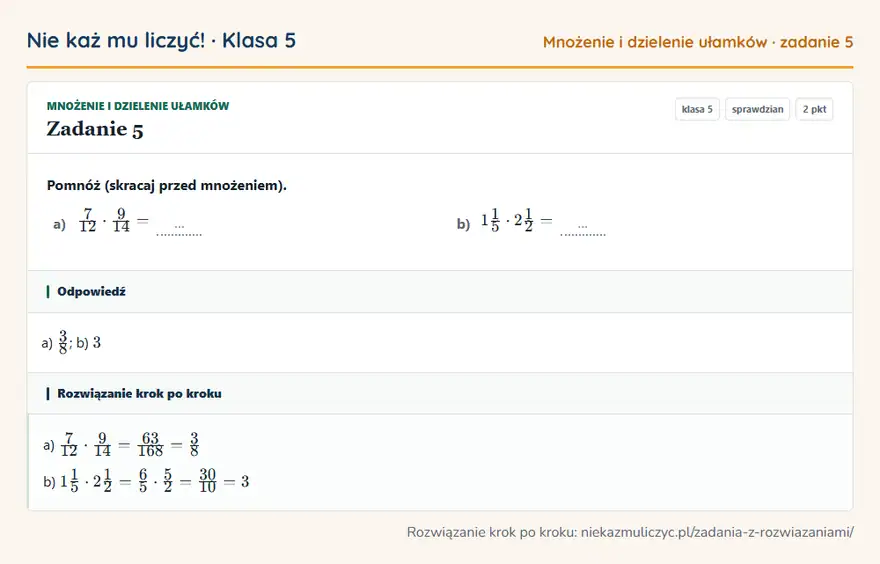Image resolution: width=880 pixels, height=564 pixels.
Task: Click 'Mnożenie i dzielenie ułamków · zadanie 5' header text
Action: click(698, 43)
